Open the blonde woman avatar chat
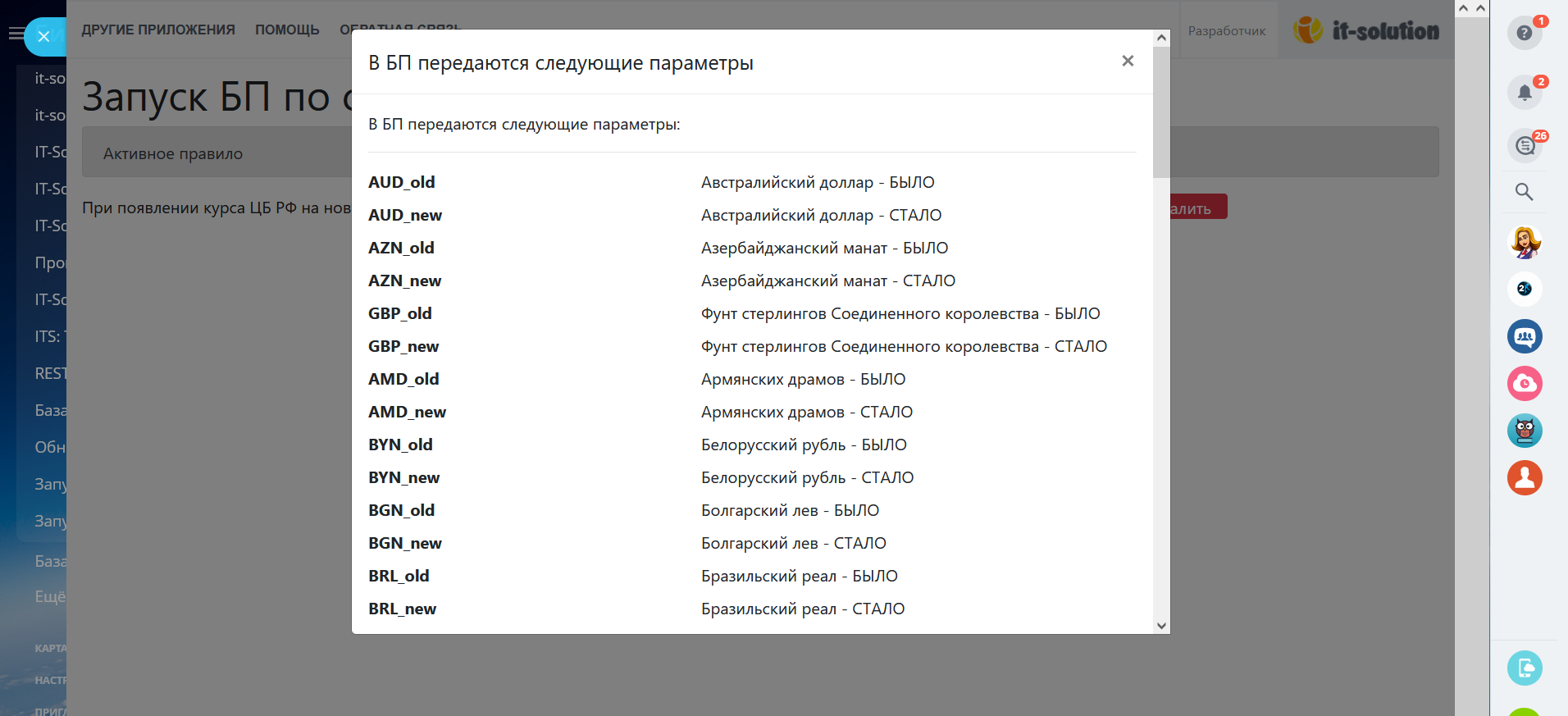The image size is (1568, 716). coord(1525,242)
